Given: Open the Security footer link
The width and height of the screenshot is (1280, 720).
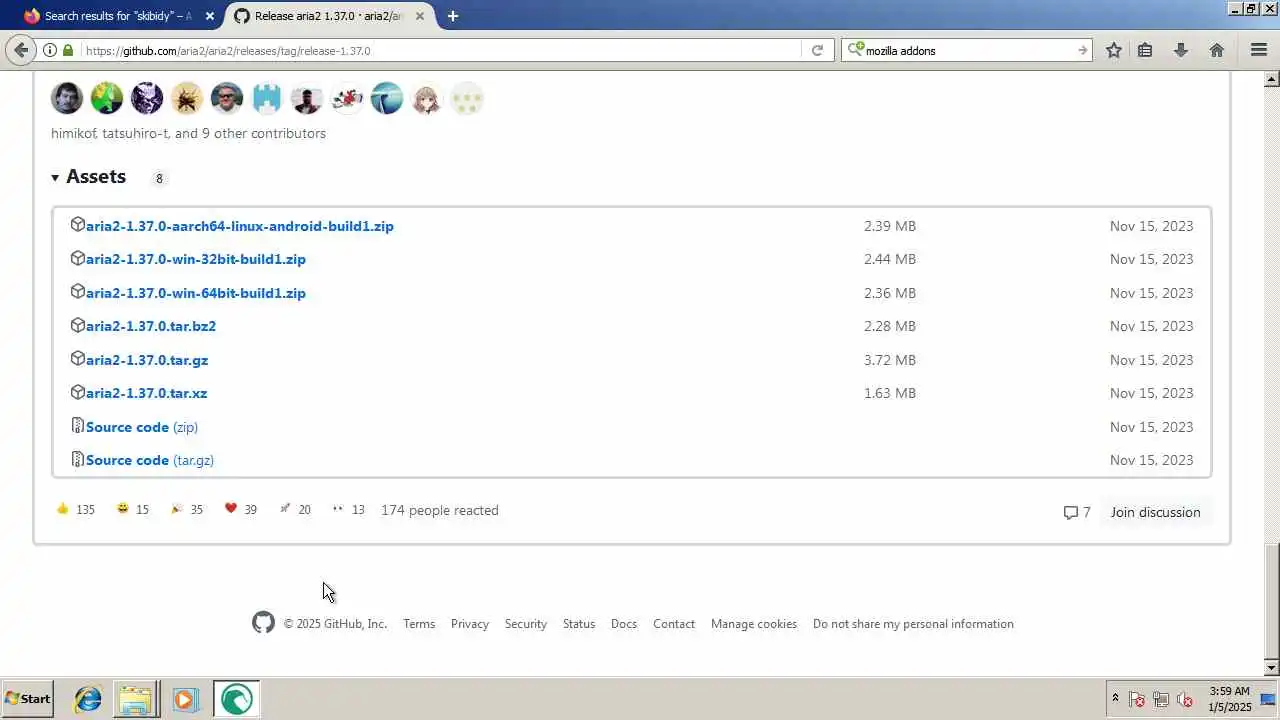Looking at the screenshot, I should (x=526, y=624).
